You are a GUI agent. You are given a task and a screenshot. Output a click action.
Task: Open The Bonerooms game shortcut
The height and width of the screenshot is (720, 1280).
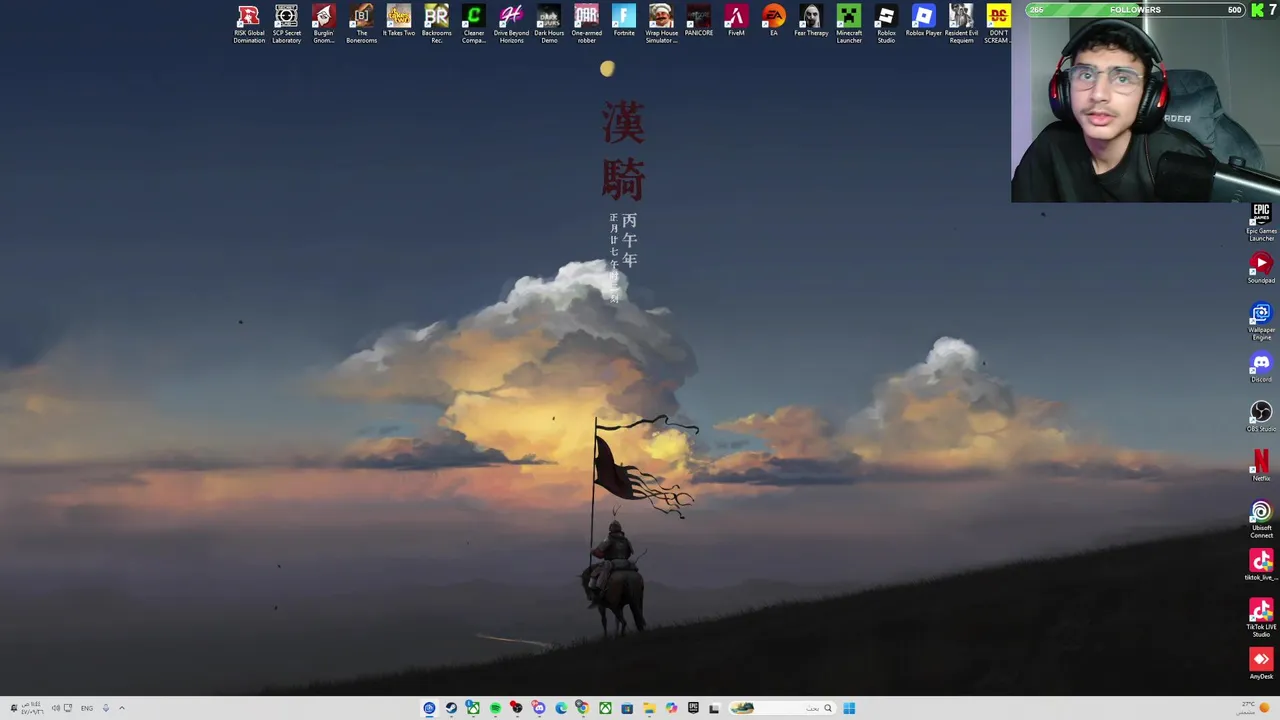[361, 24]
